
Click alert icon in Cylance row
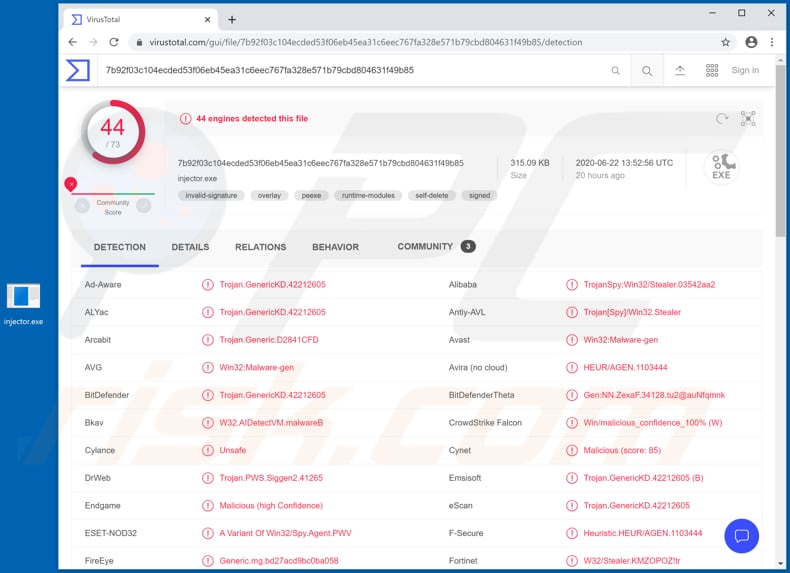(208, 451)
